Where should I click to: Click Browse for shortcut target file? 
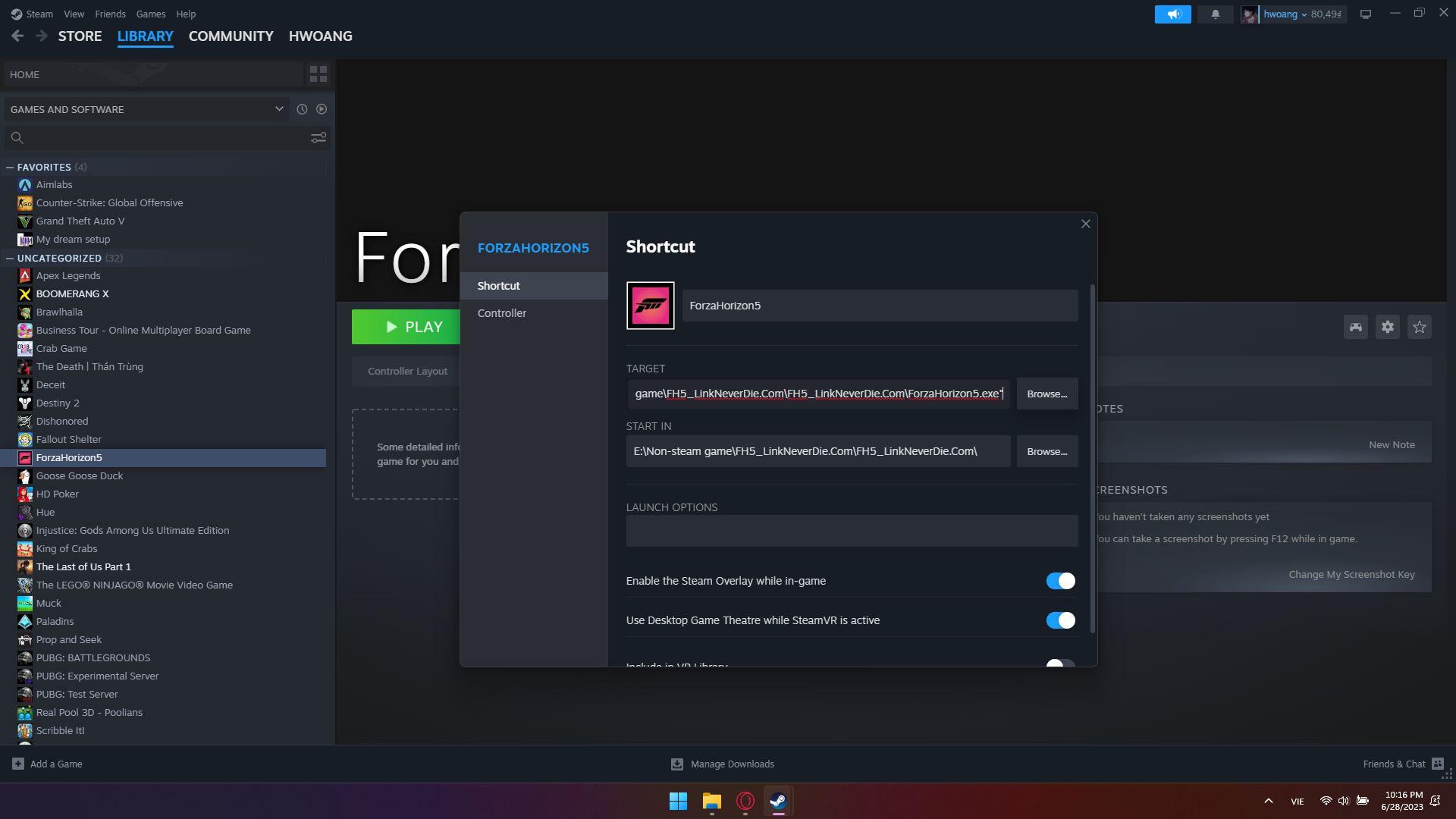(x=1047, y=393)
